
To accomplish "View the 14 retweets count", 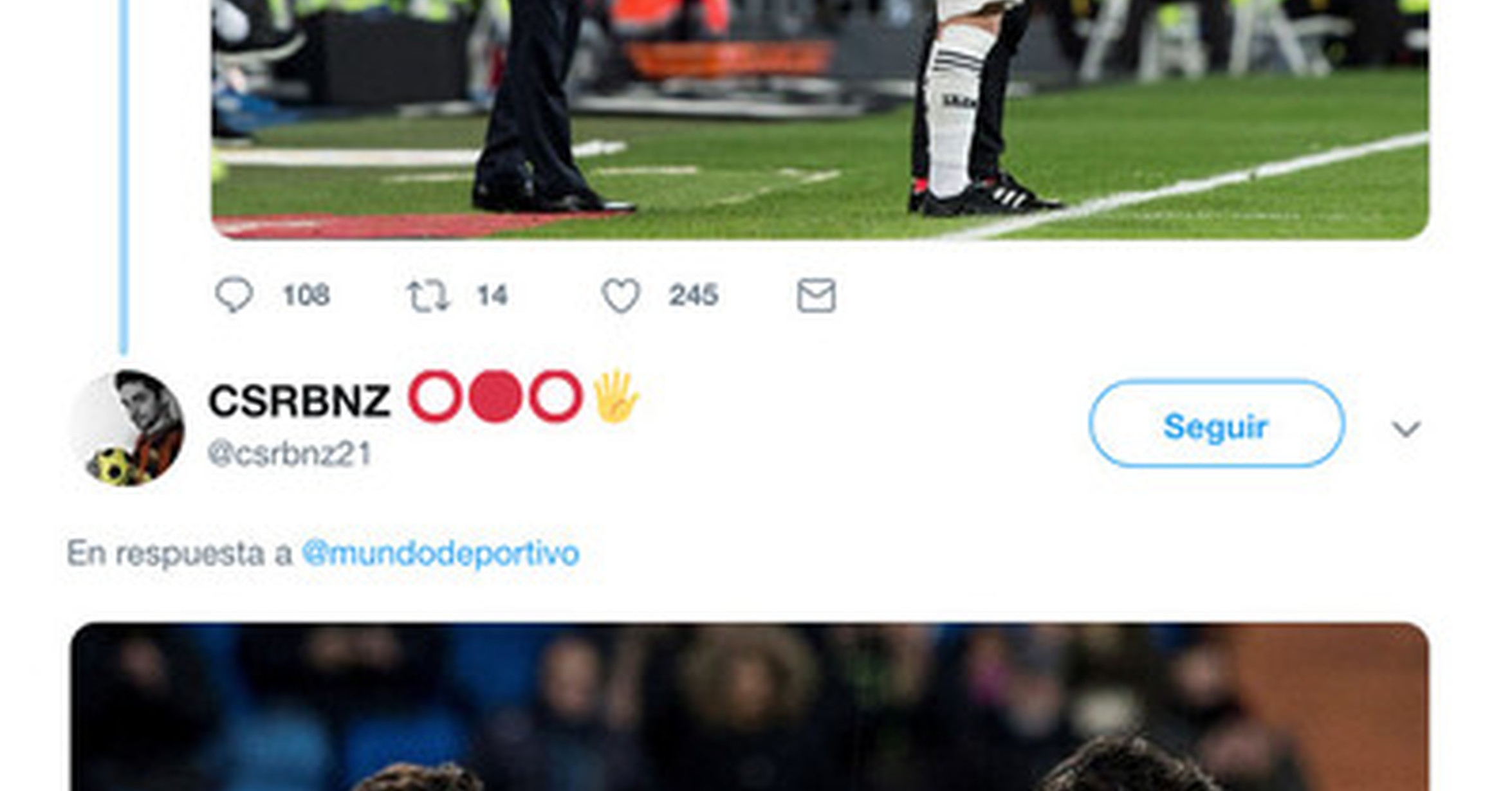I will point(492,295).
